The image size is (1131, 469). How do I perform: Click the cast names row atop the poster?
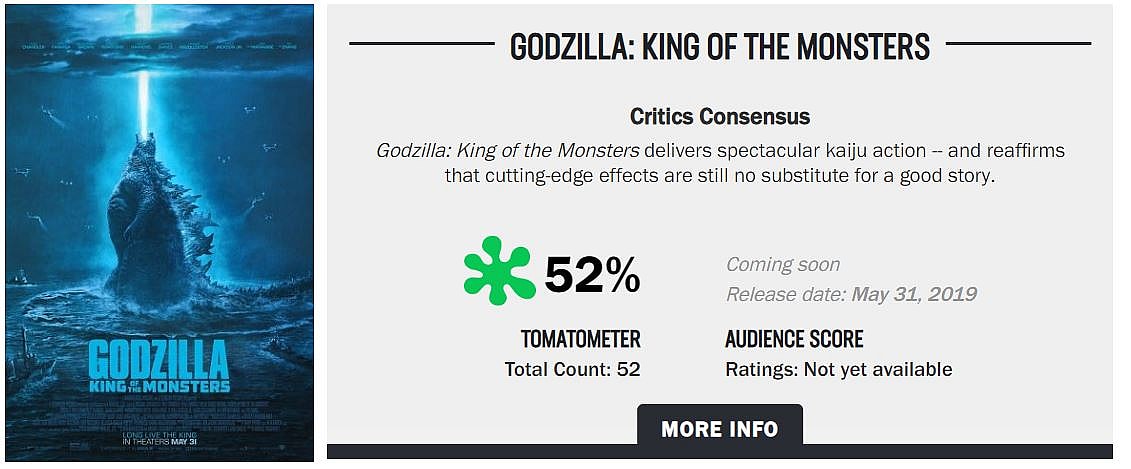[x=158, y=46]
